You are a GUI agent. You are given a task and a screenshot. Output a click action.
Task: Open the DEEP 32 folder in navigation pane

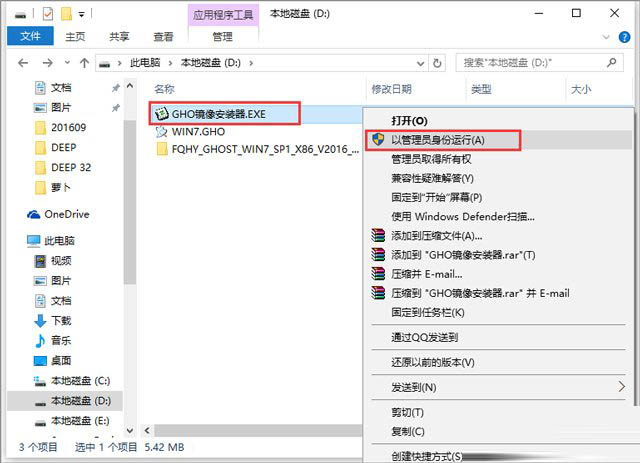tap(71, 167)
